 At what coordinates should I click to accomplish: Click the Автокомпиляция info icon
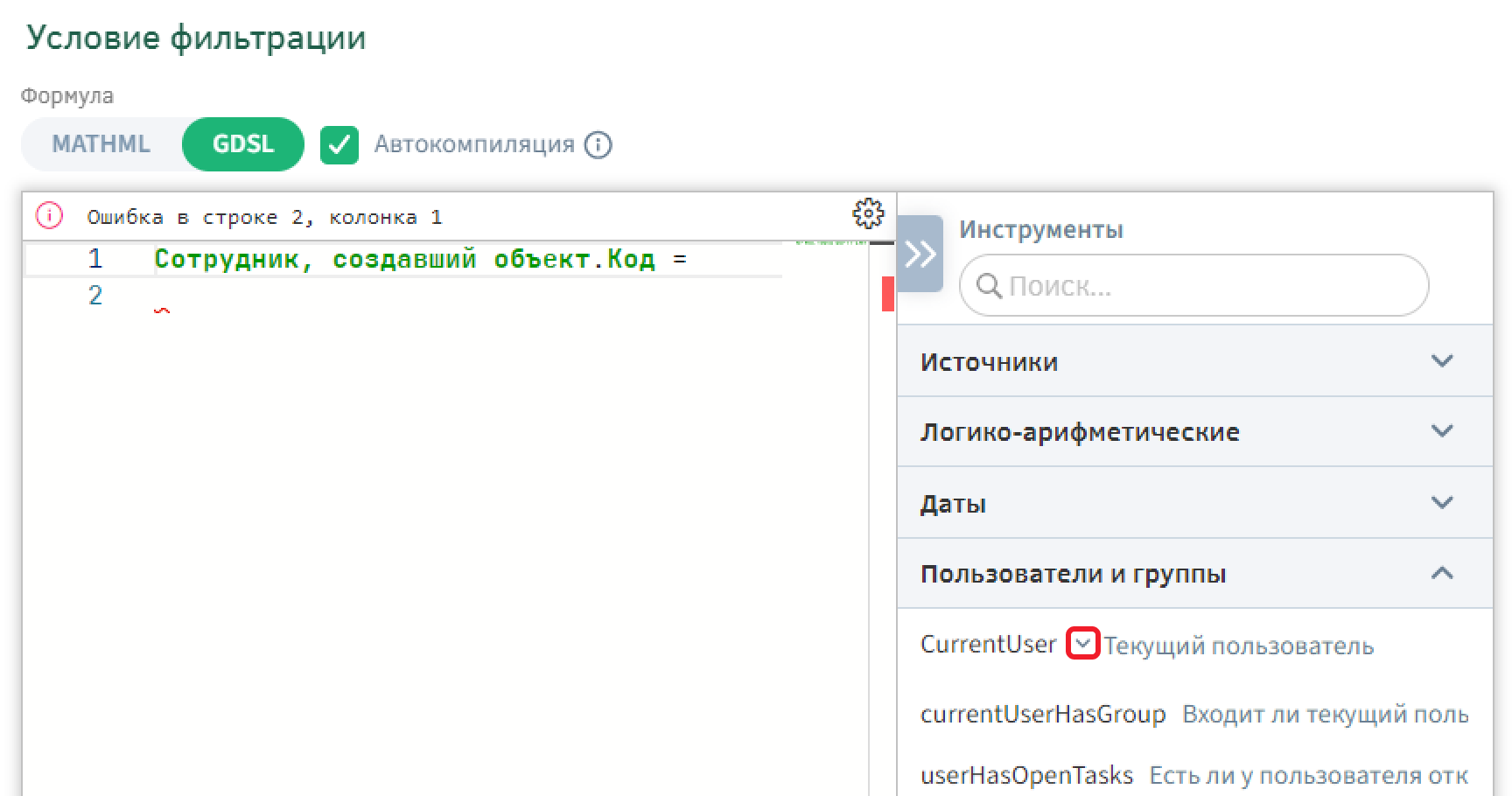pos(598,145)
